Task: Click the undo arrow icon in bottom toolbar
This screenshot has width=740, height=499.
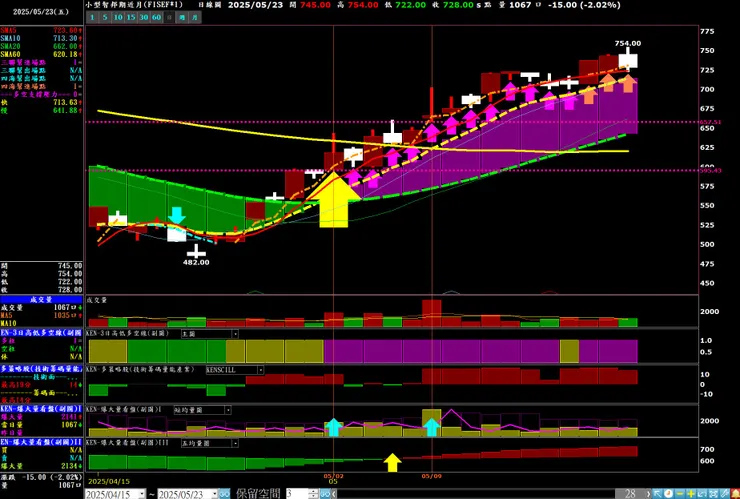Action: pyautogui.click(x=702, y=494)
